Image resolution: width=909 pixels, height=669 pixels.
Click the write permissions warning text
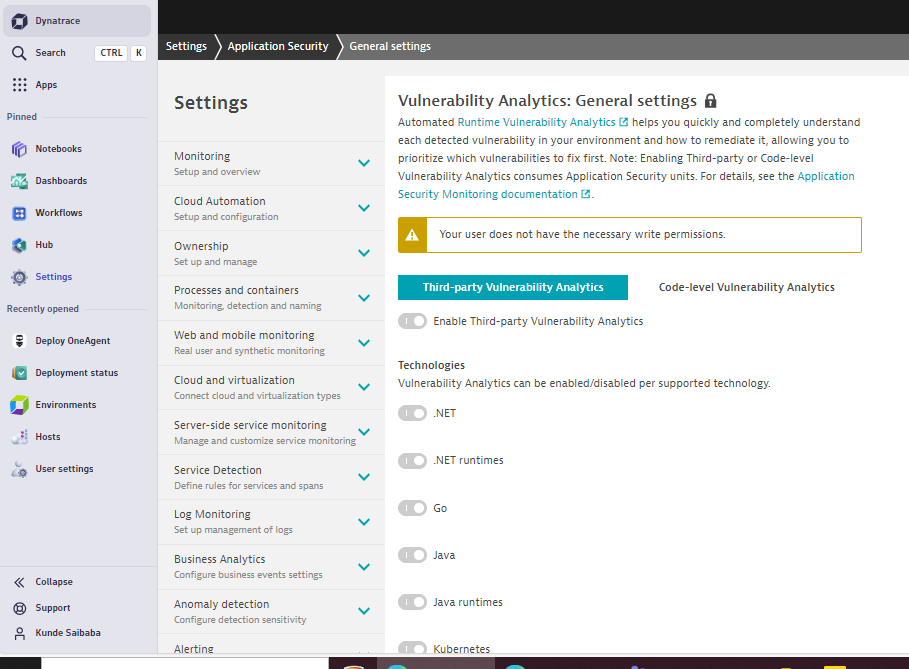pyautogui.click(x=582, y=234)
